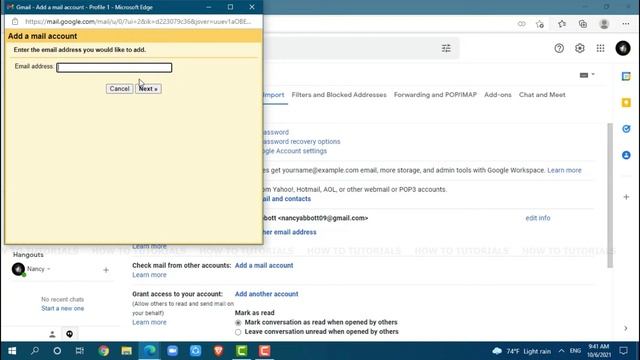640x360 pixels.
Task: Click Learn more under Grant access to your account
Action: point(149,322)
